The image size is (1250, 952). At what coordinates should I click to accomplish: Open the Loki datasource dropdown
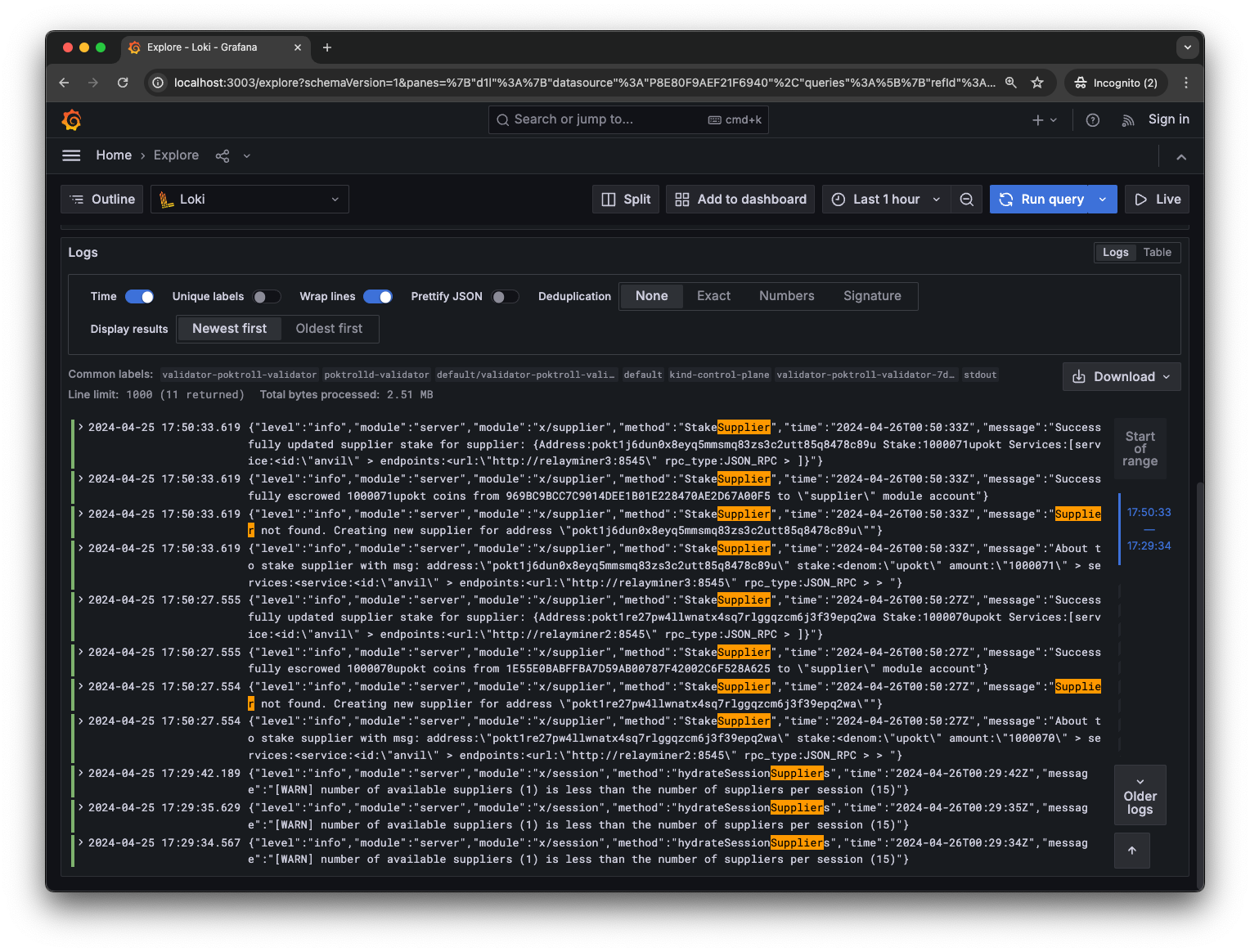point(250,200)
